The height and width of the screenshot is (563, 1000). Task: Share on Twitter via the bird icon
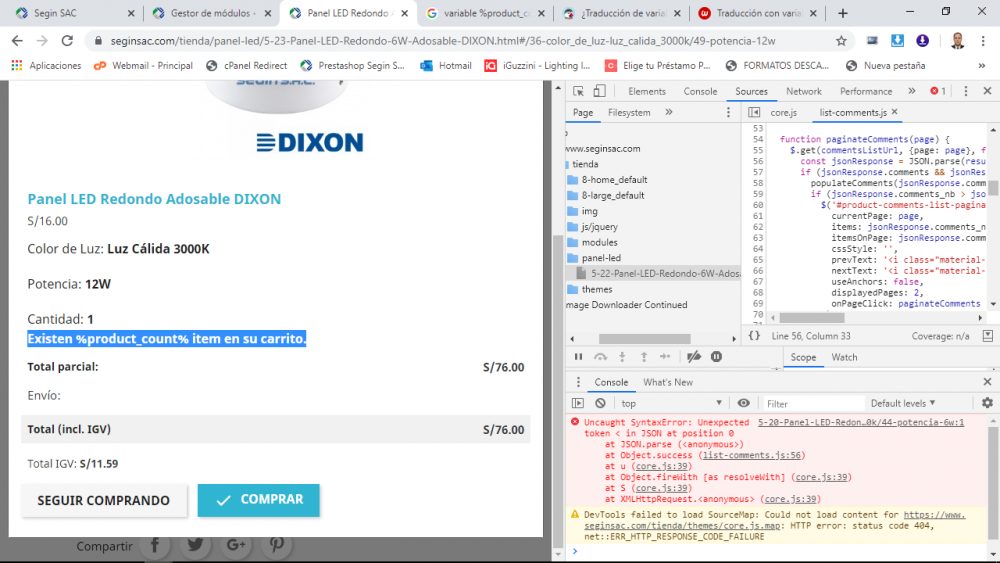(196, 545)
